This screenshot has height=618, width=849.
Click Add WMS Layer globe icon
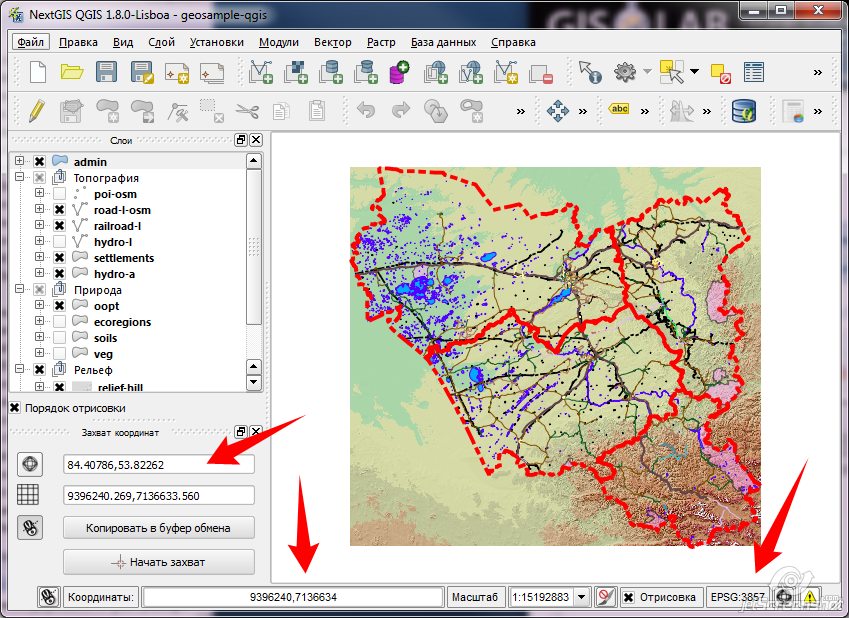436,72
